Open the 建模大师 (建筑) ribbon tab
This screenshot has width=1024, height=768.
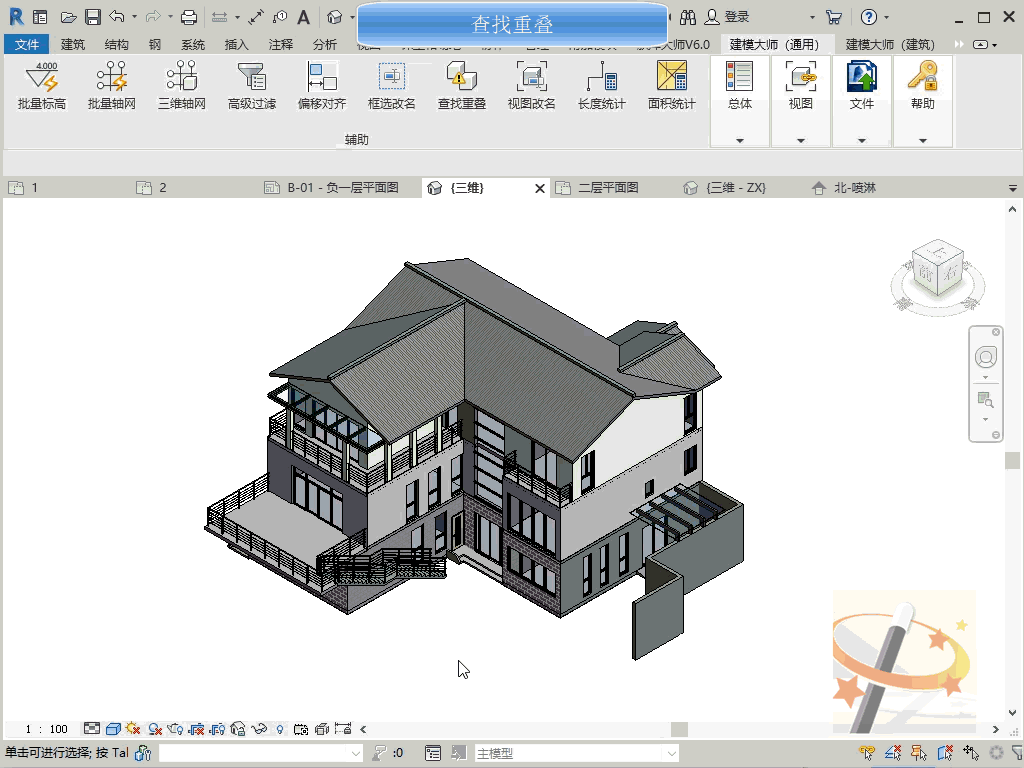click(890, 44)
